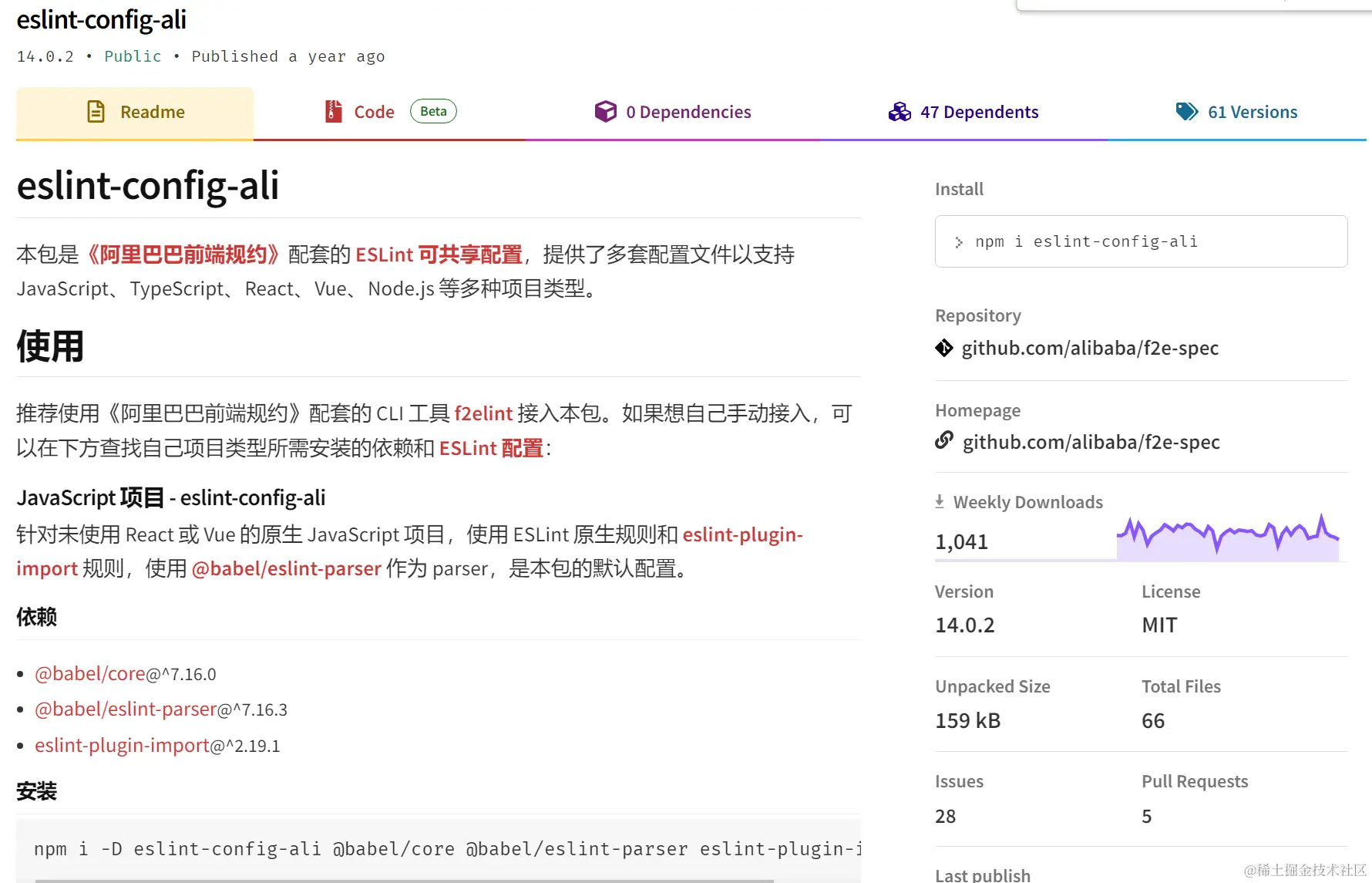
Task: Click the Unpacked Size value 159 kB
Action: (967, 721)
